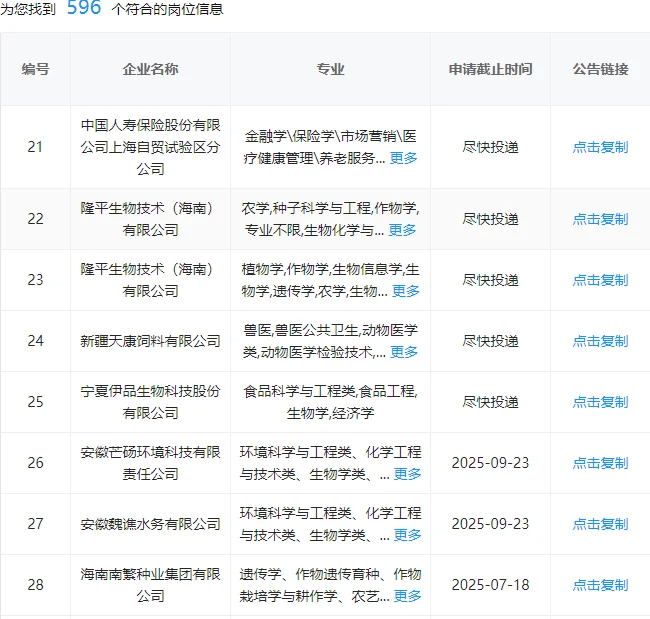Show more majors for 新疆天康饲料有限公司
This screenshot has height=619, width=650.
pyautogui.click(x=404, y=352)
